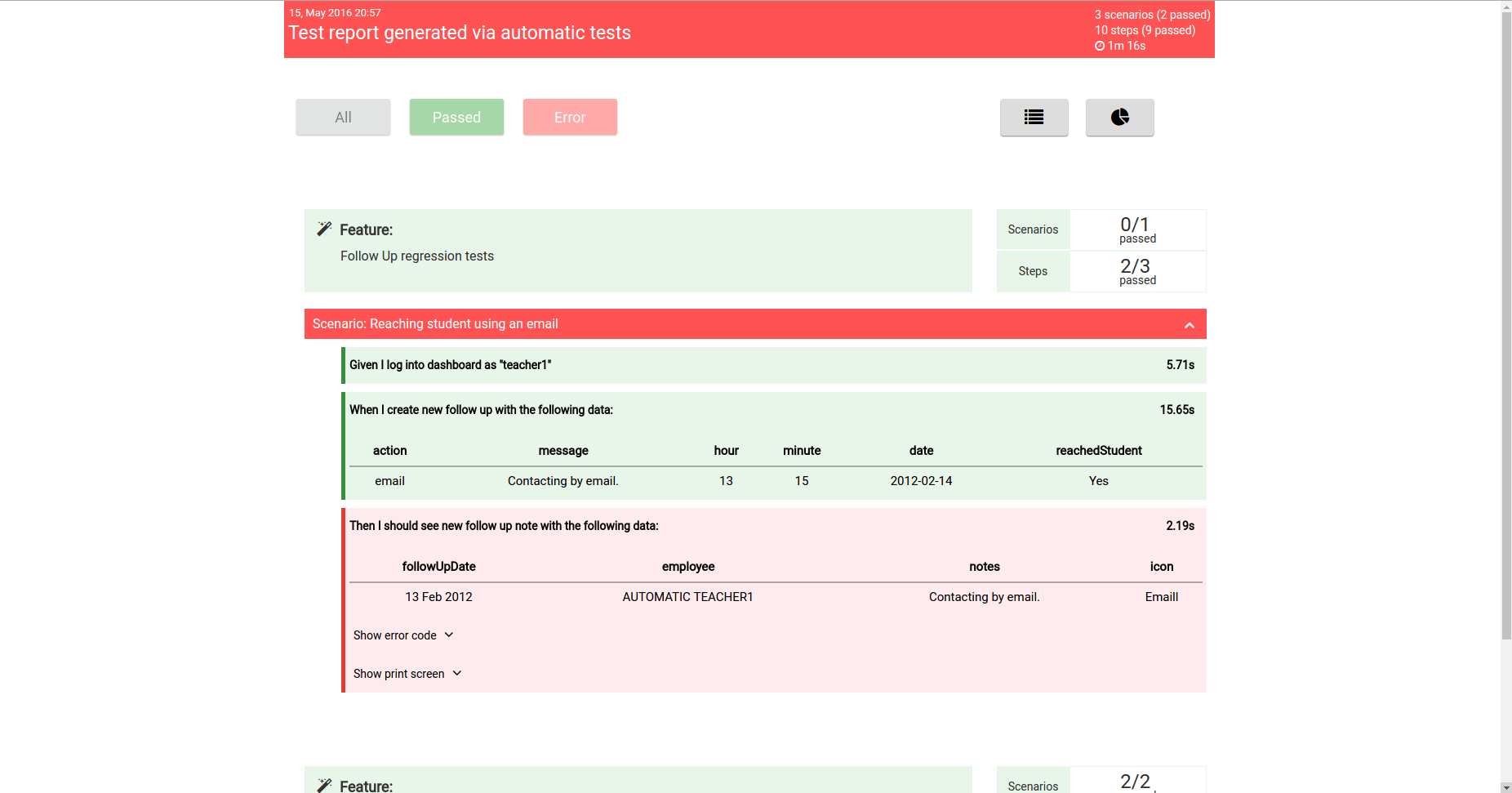The height and width of the screenshot is (793, 1512).
Task: Click the chart icon inside the right view button
Action: click(x=1119, y=117)
